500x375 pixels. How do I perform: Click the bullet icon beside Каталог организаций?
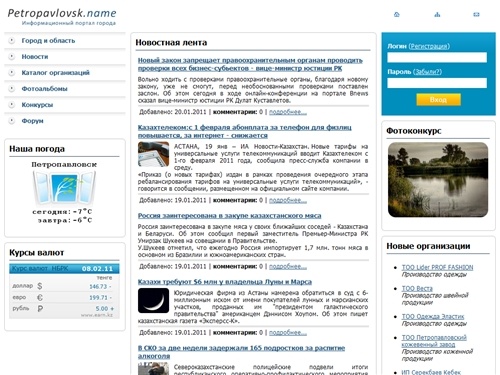tap(12, 73)
